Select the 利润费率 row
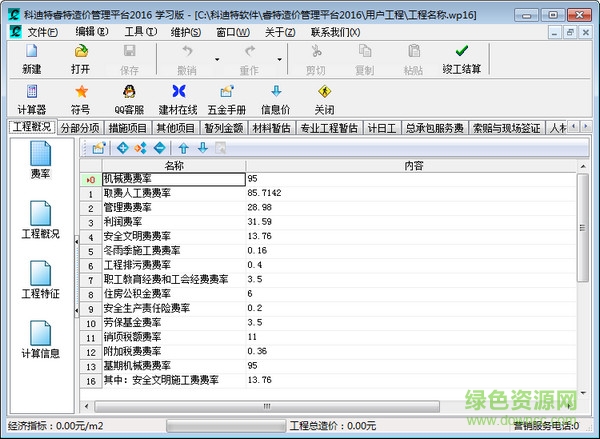Screen dimensions: 600x439 (x=328, y=222)
